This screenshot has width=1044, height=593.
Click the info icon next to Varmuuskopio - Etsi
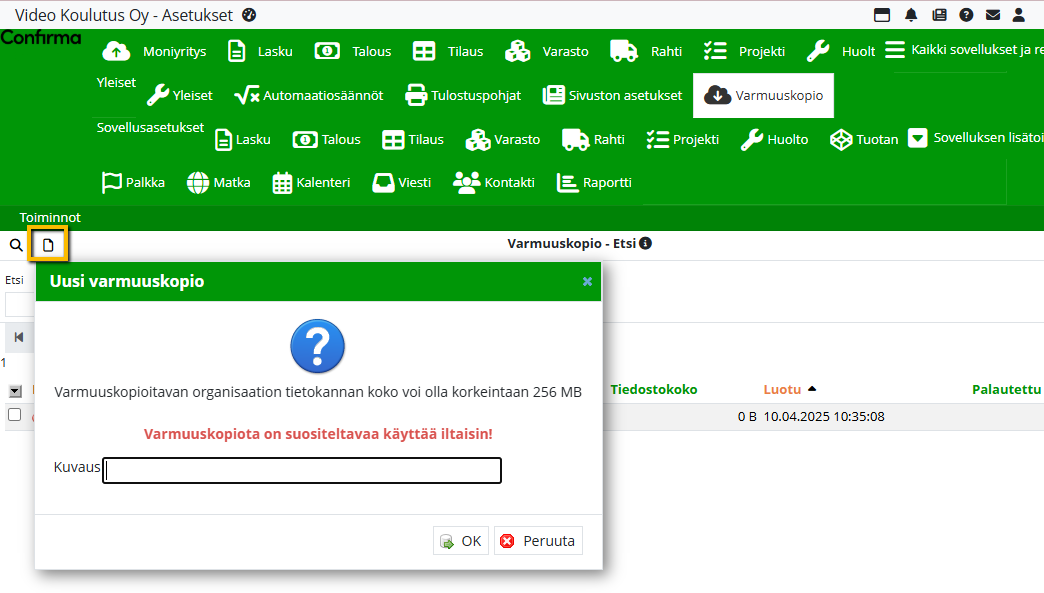click(x=646, y=244)
